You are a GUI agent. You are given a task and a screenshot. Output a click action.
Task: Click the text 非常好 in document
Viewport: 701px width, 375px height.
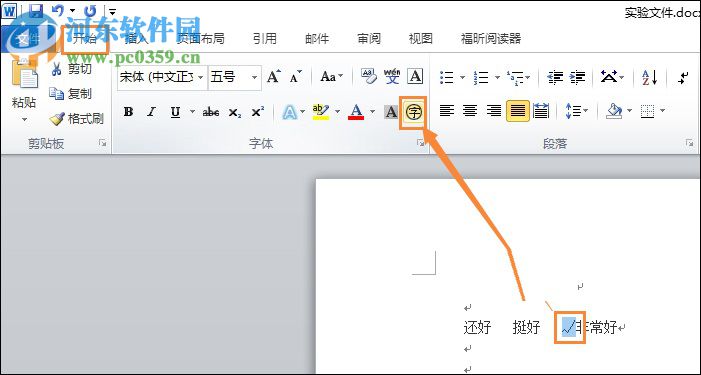tap(596, 328)
